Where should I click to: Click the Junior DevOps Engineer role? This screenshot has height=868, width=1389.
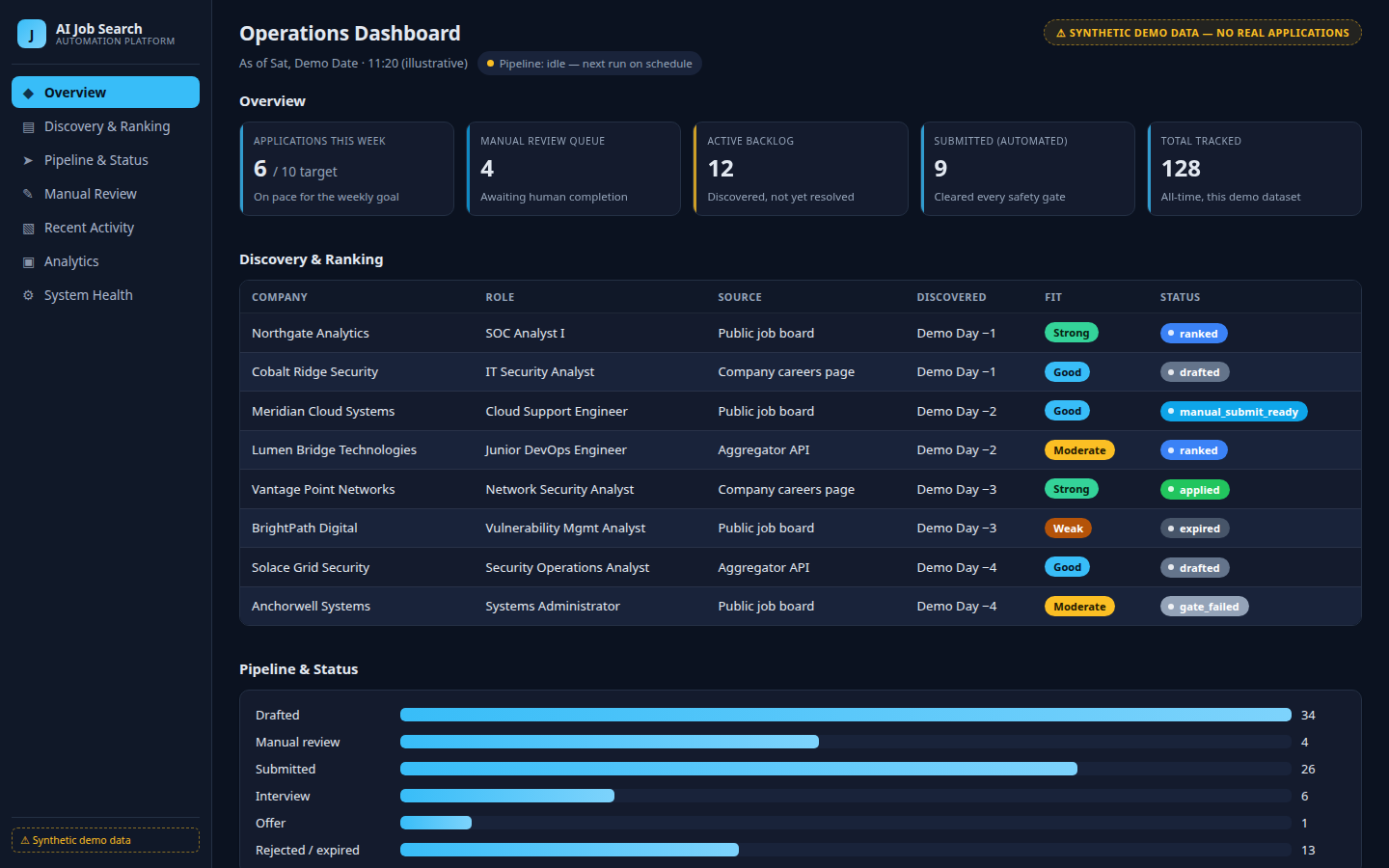pyautogui.click(x=556, y=450)
